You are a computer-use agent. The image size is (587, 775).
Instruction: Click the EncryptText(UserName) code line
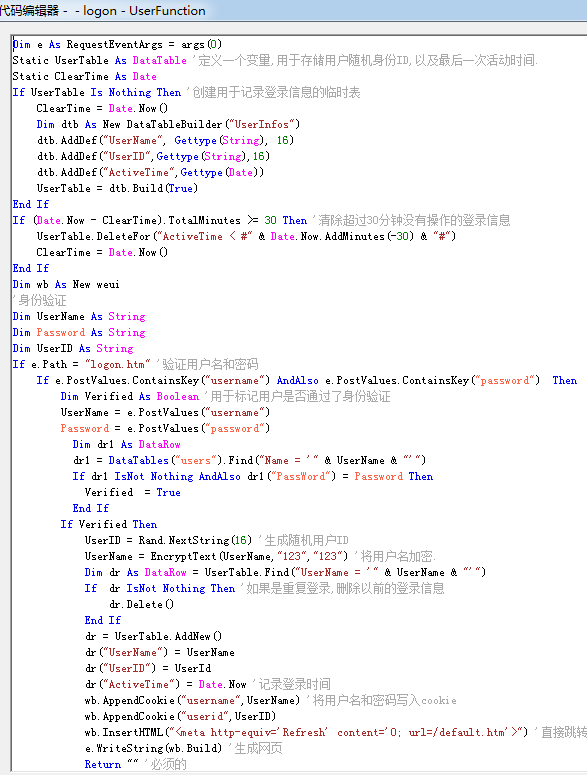[x=260, y=556]
